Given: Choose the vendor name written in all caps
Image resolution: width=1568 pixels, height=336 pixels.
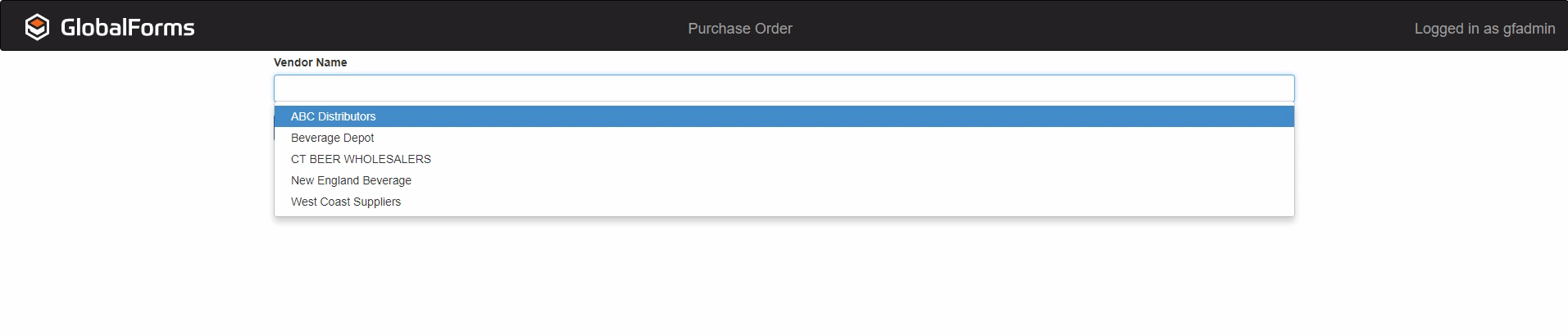Looking at the screenshot, I should [361, 159].
